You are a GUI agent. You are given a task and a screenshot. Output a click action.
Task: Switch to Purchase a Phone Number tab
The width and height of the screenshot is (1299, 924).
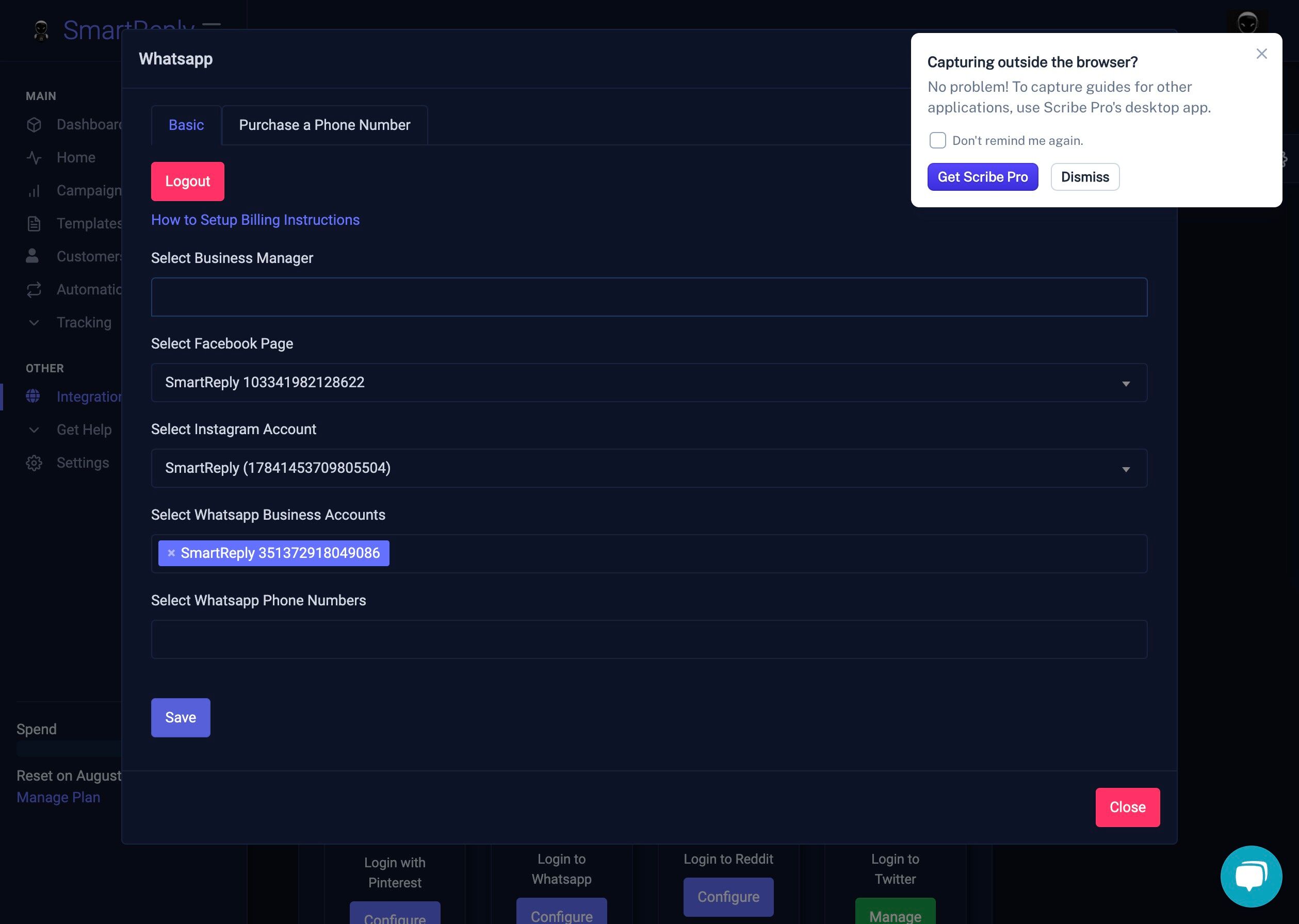coord(324,125)
